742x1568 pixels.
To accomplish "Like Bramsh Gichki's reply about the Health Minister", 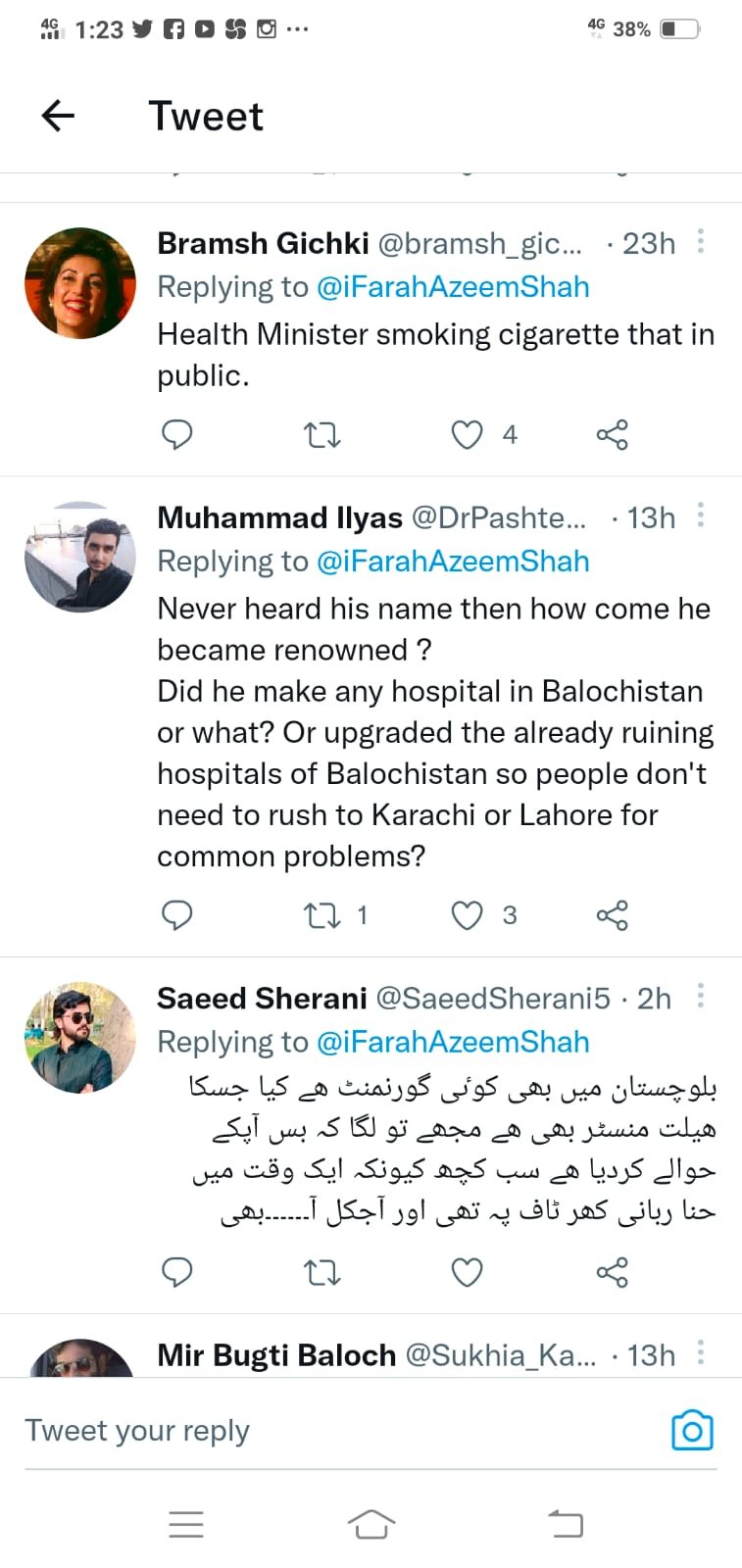I will tap(467, 434).
